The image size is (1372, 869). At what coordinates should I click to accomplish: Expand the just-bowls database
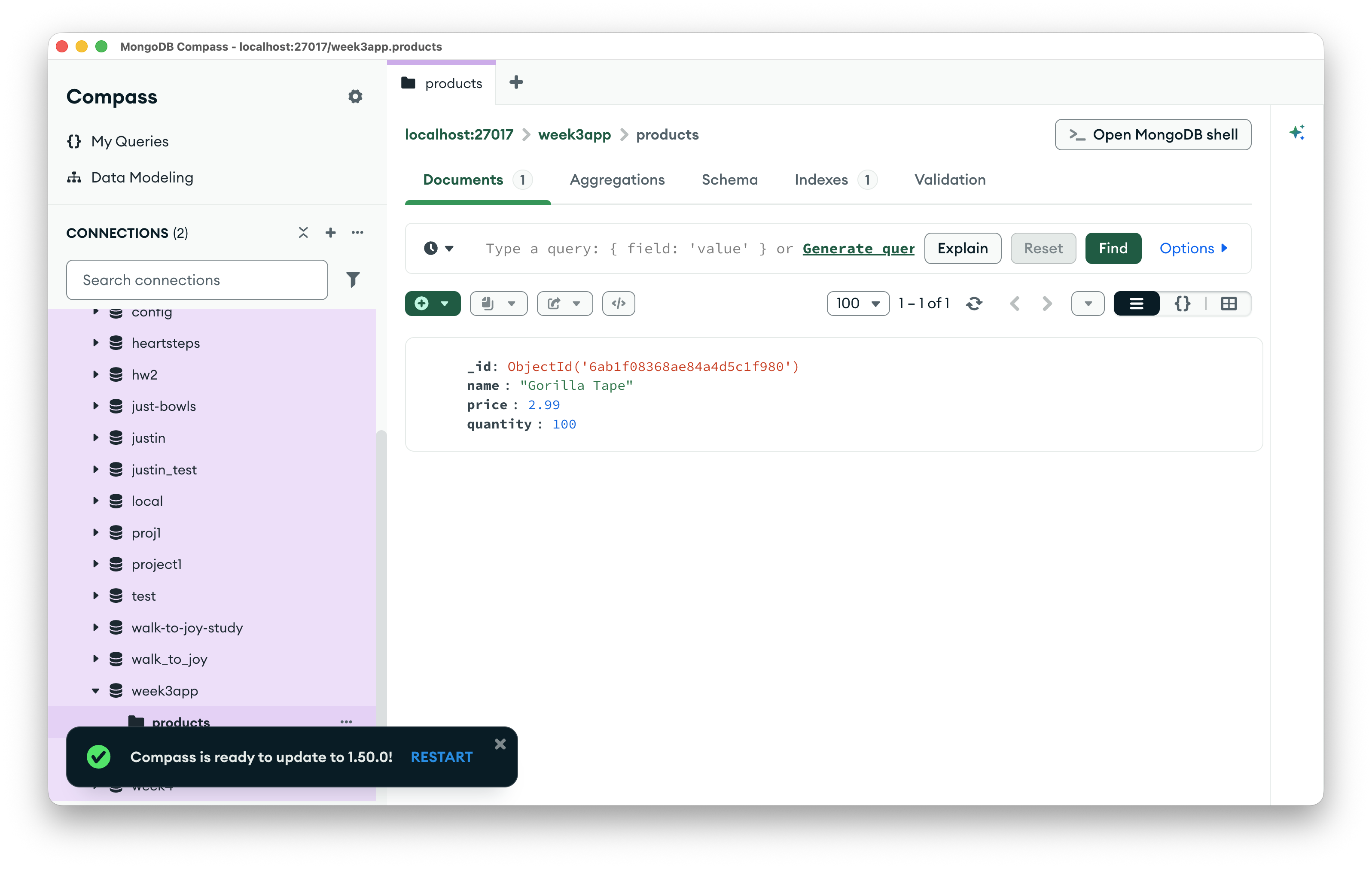click(96, 406)
